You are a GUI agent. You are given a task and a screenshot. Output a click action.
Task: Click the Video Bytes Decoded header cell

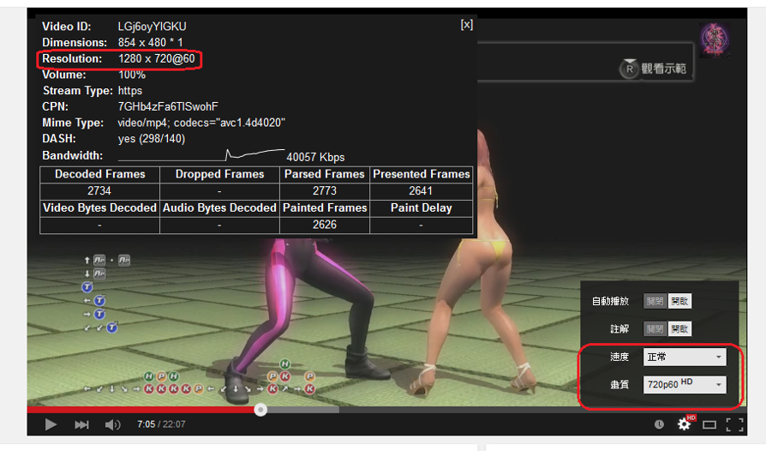[100, 208]
